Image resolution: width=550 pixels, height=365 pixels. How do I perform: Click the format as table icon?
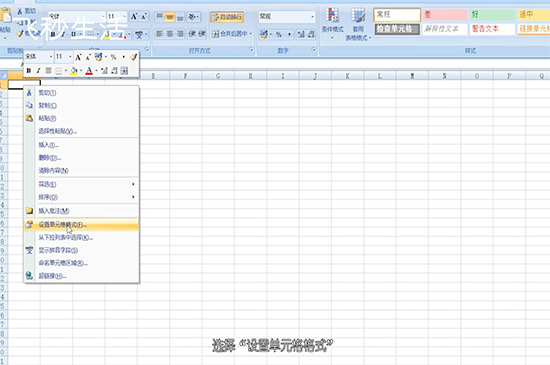coord(358,24)
